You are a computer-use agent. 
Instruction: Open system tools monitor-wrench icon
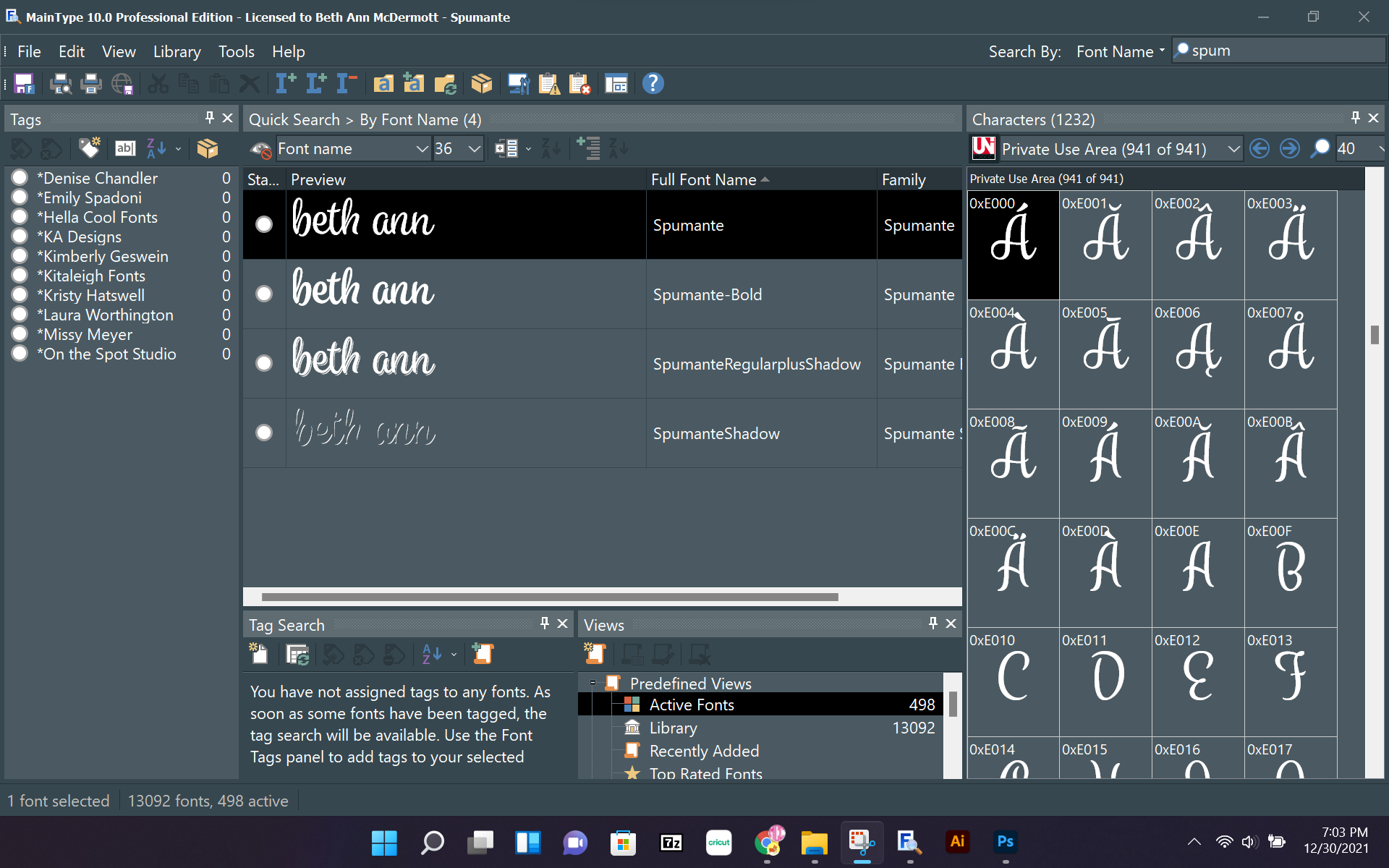(519, 84)
